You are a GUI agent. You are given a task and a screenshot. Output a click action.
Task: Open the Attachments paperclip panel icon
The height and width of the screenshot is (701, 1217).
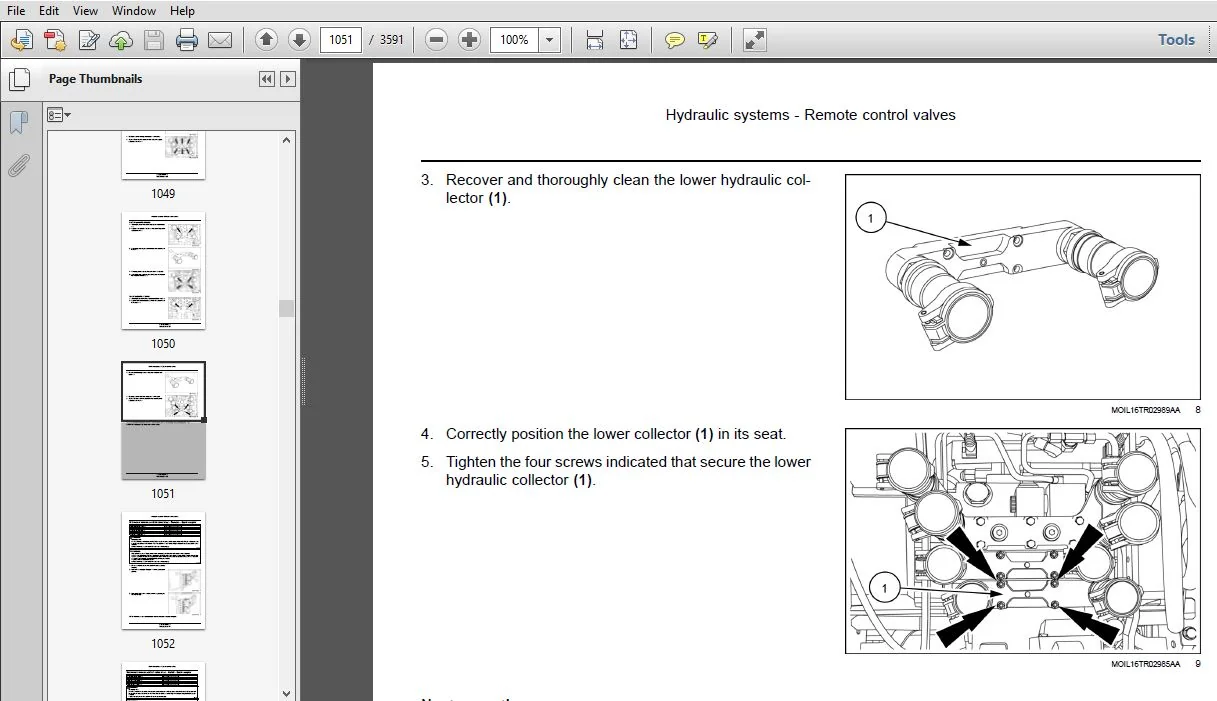point(19,165)
